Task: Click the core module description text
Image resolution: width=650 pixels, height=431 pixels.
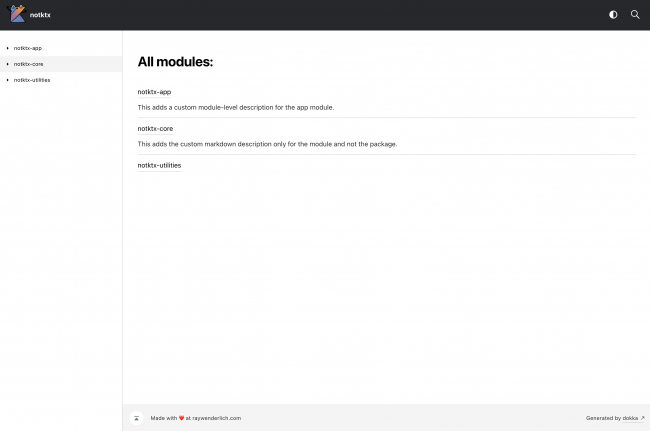Action: (x=267, y=144)
